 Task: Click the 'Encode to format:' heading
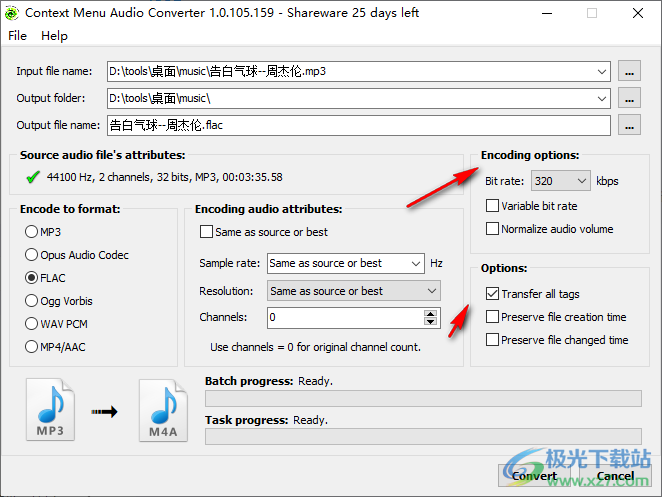pos(70,209)
